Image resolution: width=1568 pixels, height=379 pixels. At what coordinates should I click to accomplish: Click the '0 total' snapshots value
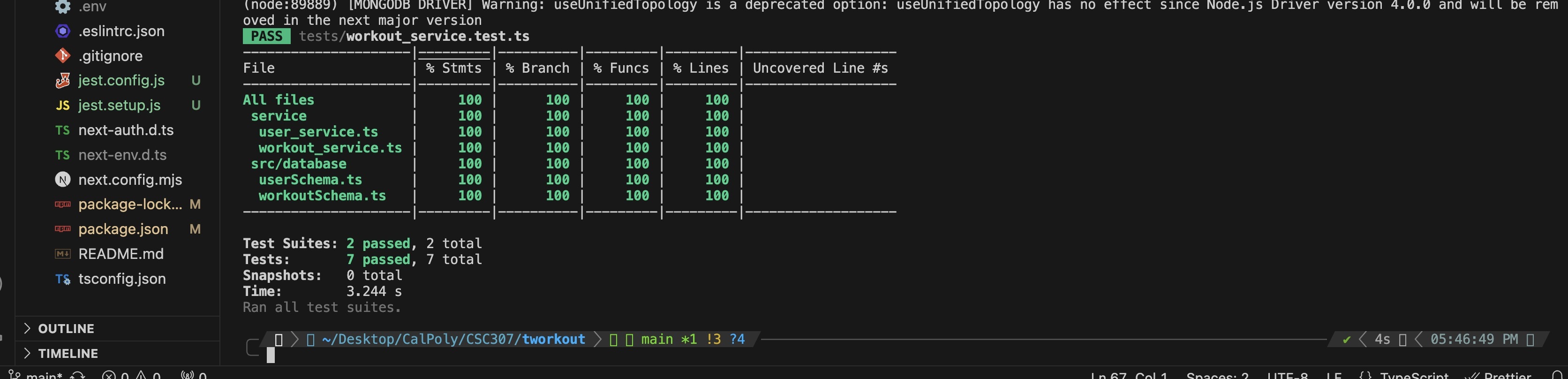374,275
